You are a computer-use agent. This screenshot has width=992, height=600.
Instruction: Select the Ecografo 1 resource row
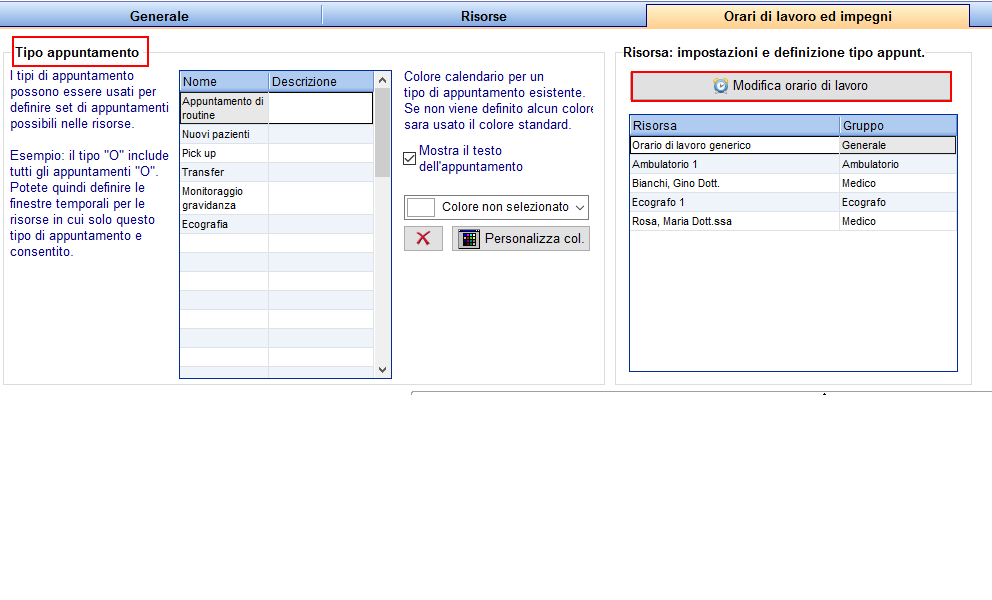pos(793,202)
